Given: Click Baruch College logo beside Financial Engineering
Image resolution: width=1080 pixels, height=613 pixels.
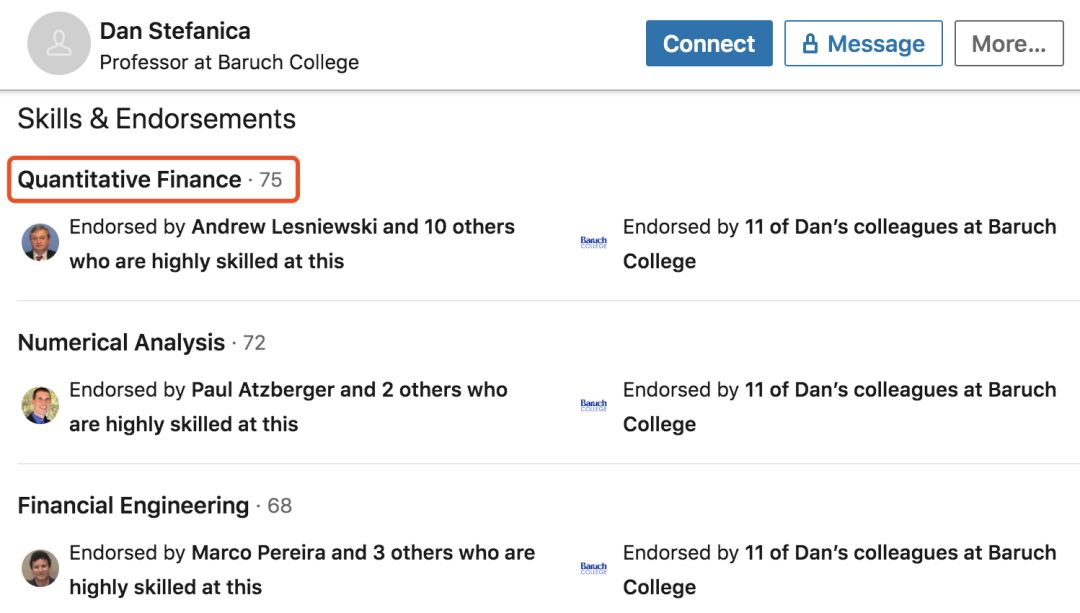Looking at the screenshot, I should click(594, 569).
